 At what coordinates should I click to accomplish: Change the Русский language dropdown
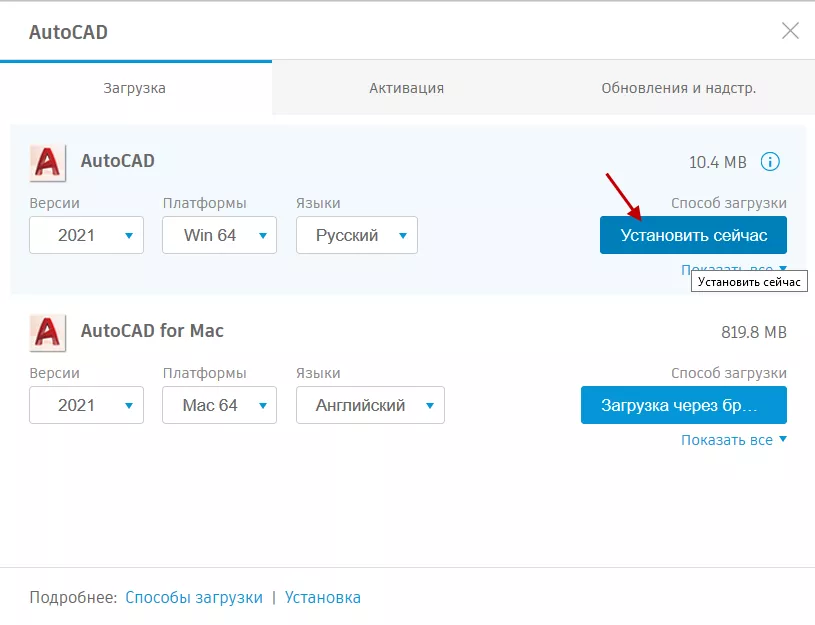[x=357, y=236]
